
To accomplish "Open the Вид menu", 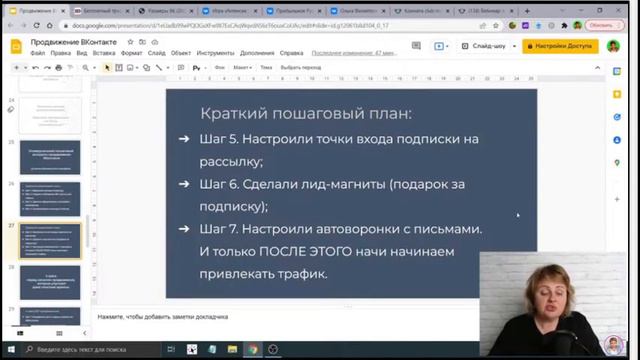I will pos(82,53).
